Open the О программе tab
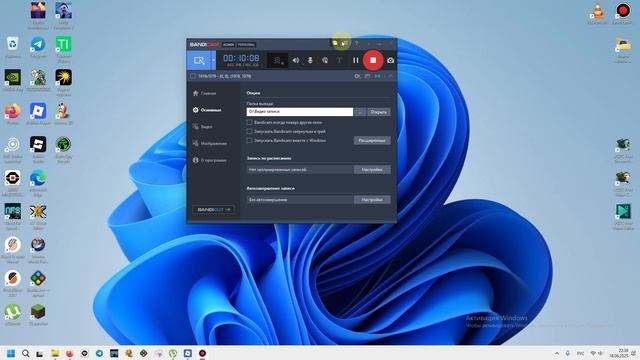The image size is (640, 360). (x=209, y=160)
